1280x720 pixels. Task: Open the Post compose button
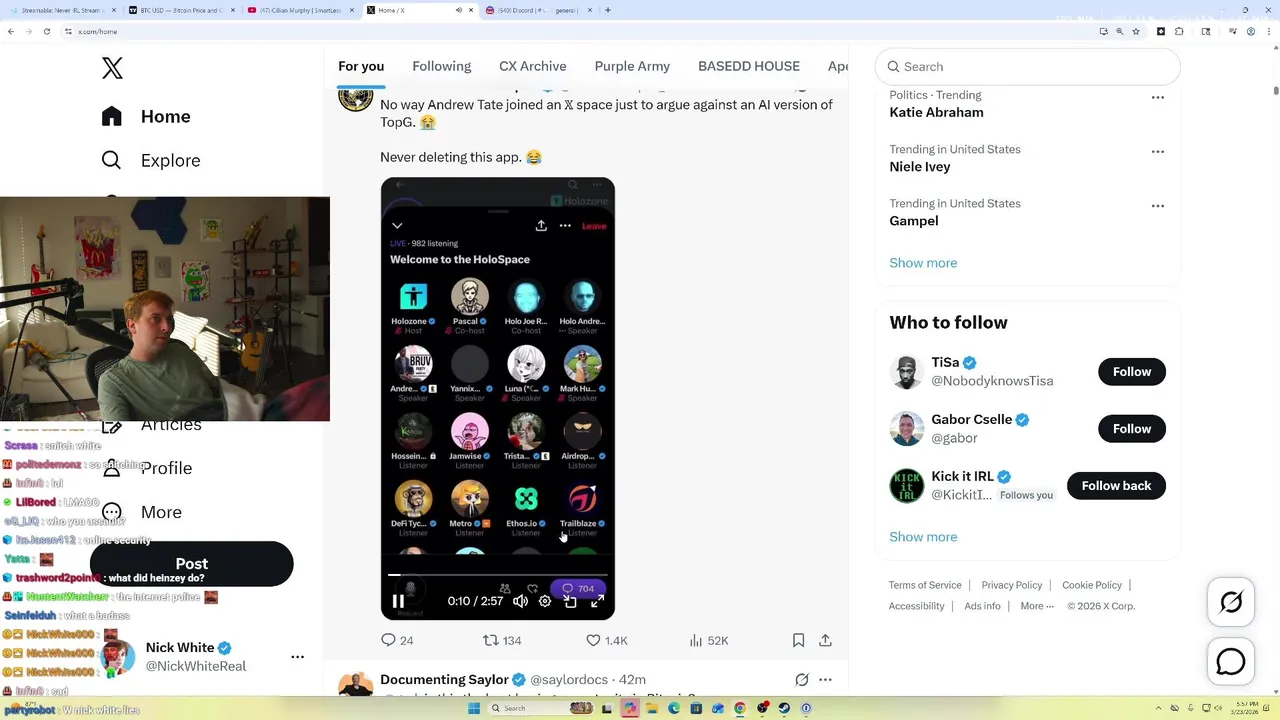coord(191,563)
